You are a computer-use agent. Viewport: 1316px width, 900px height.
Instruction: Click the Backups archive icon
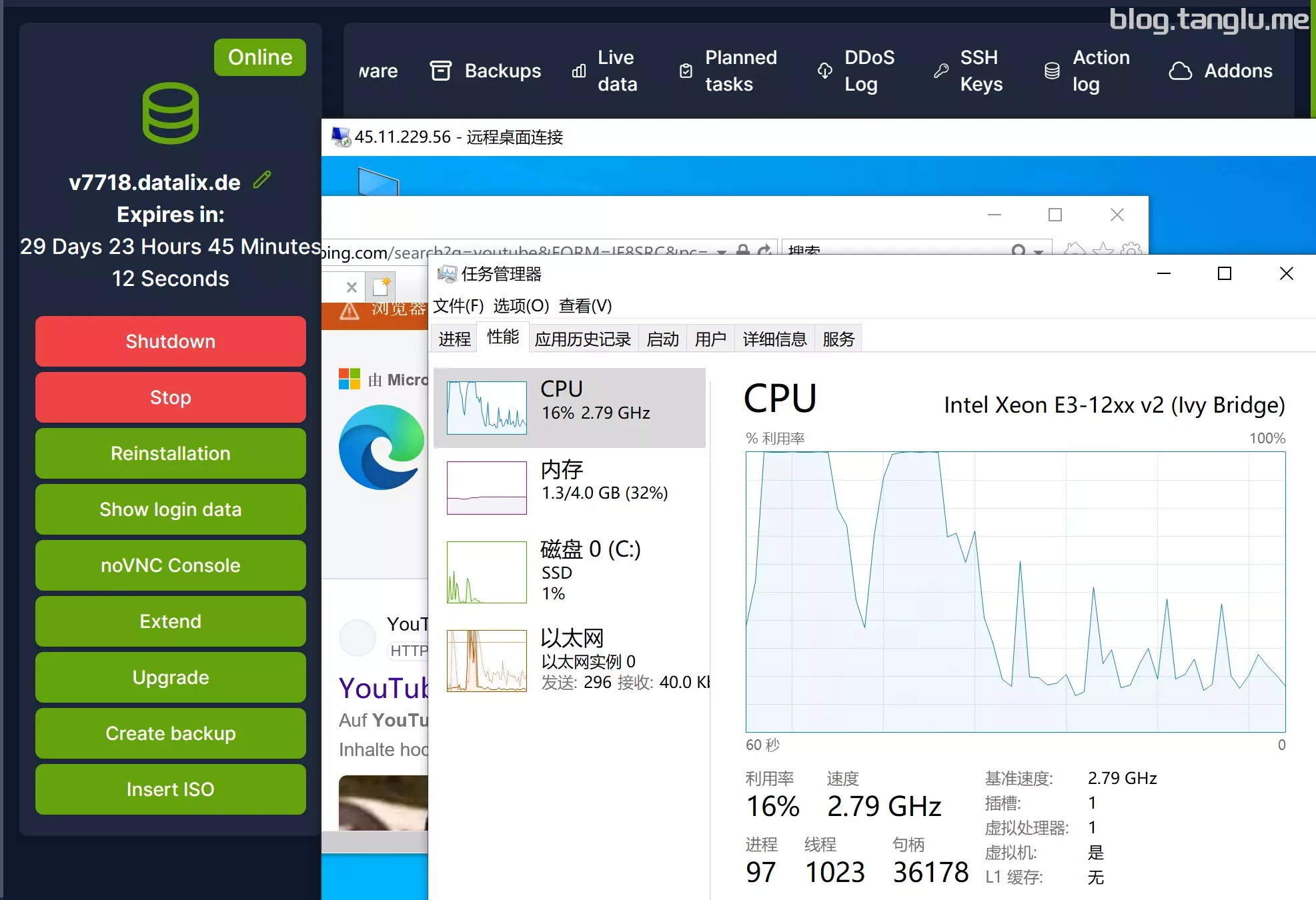click(x=440, y=71)
